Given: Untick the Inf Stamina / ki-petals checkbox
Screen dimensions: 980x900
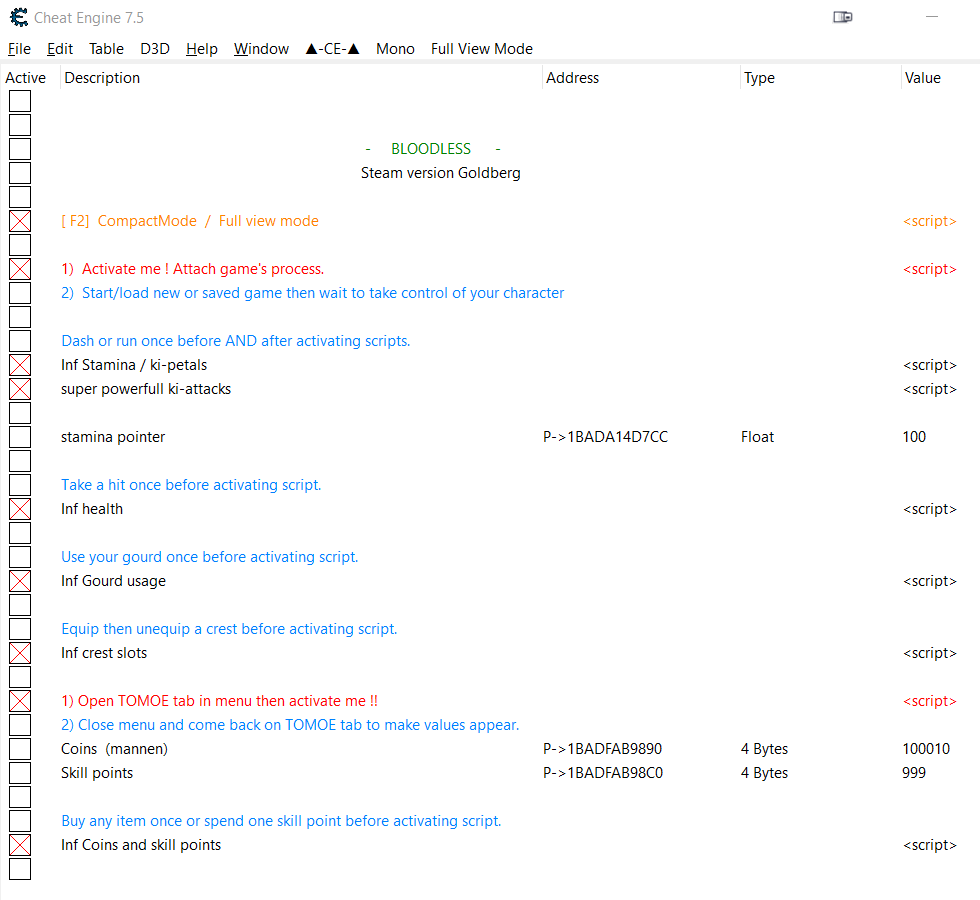Looking at the screenshot, I should 20,365.
